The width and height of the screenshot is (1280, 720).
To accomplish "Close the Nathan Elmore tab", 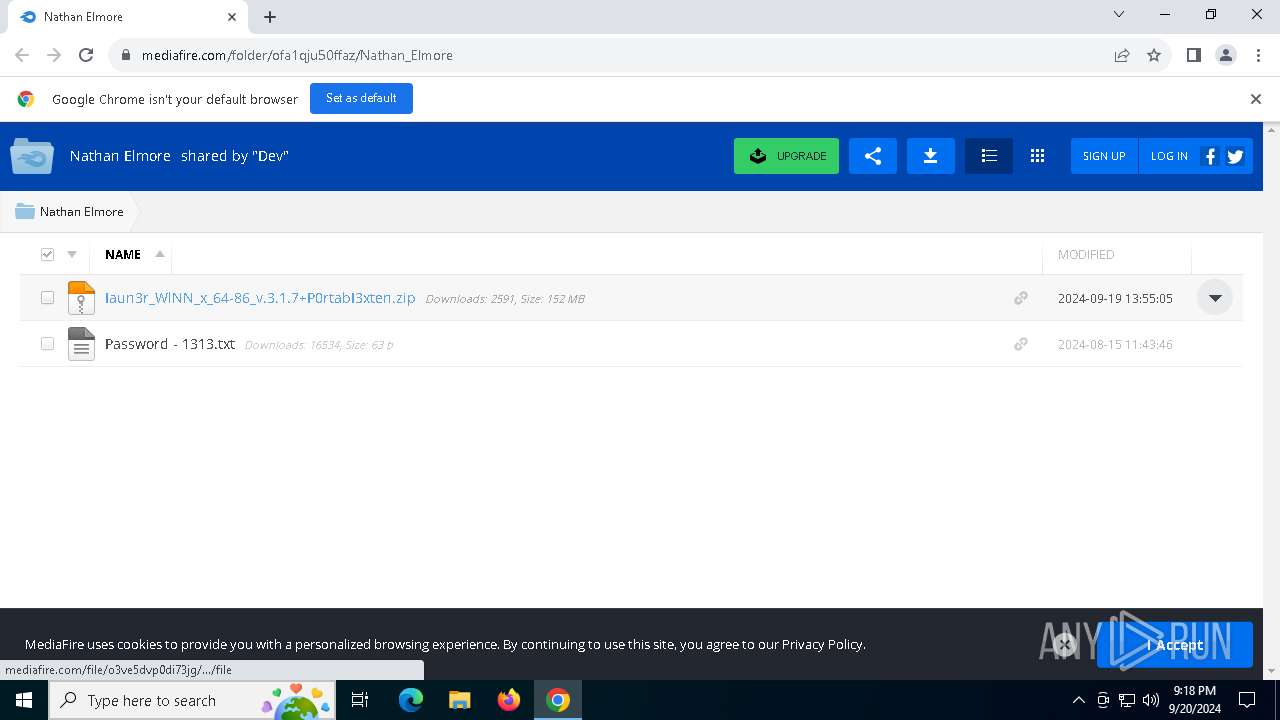I will click(x=232, y=17).
